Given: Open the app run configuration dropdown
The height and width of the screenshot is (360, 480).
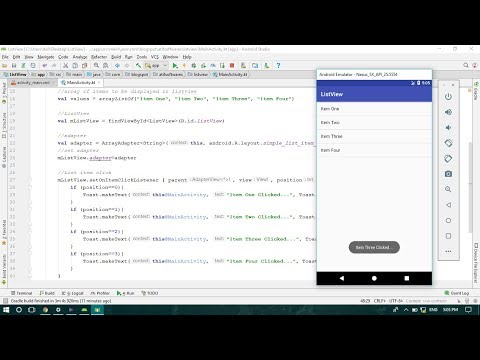Looking at the screenshot, I should coord(156,66).
